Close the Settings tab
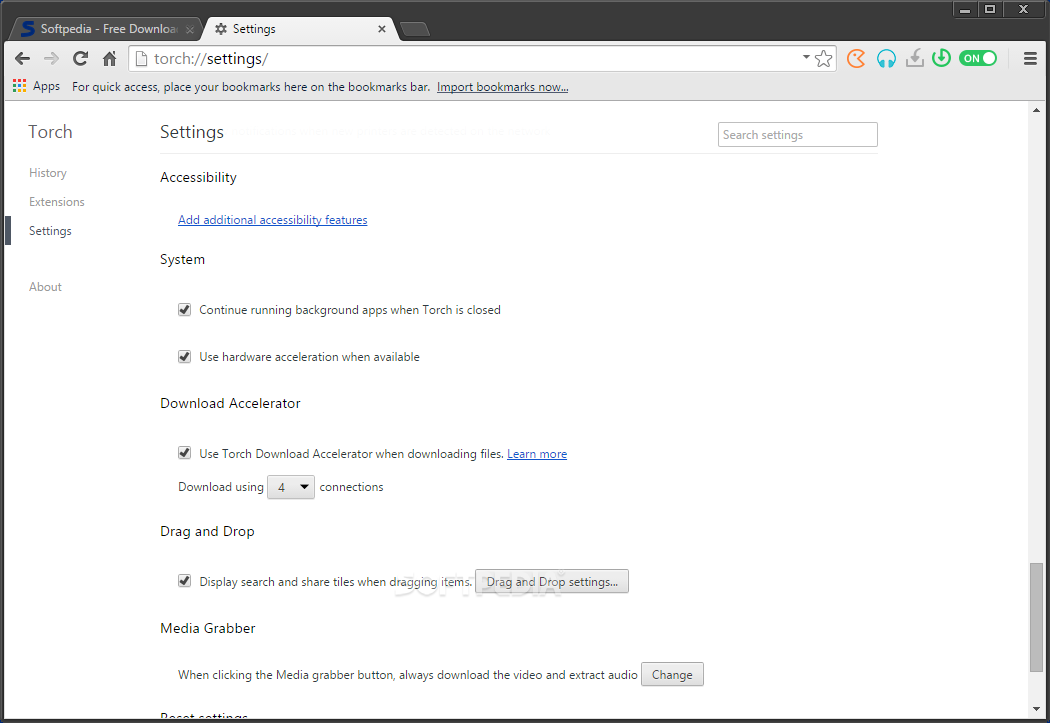The width and height of the screenshot is (1050, 723). tap(382, 29)
